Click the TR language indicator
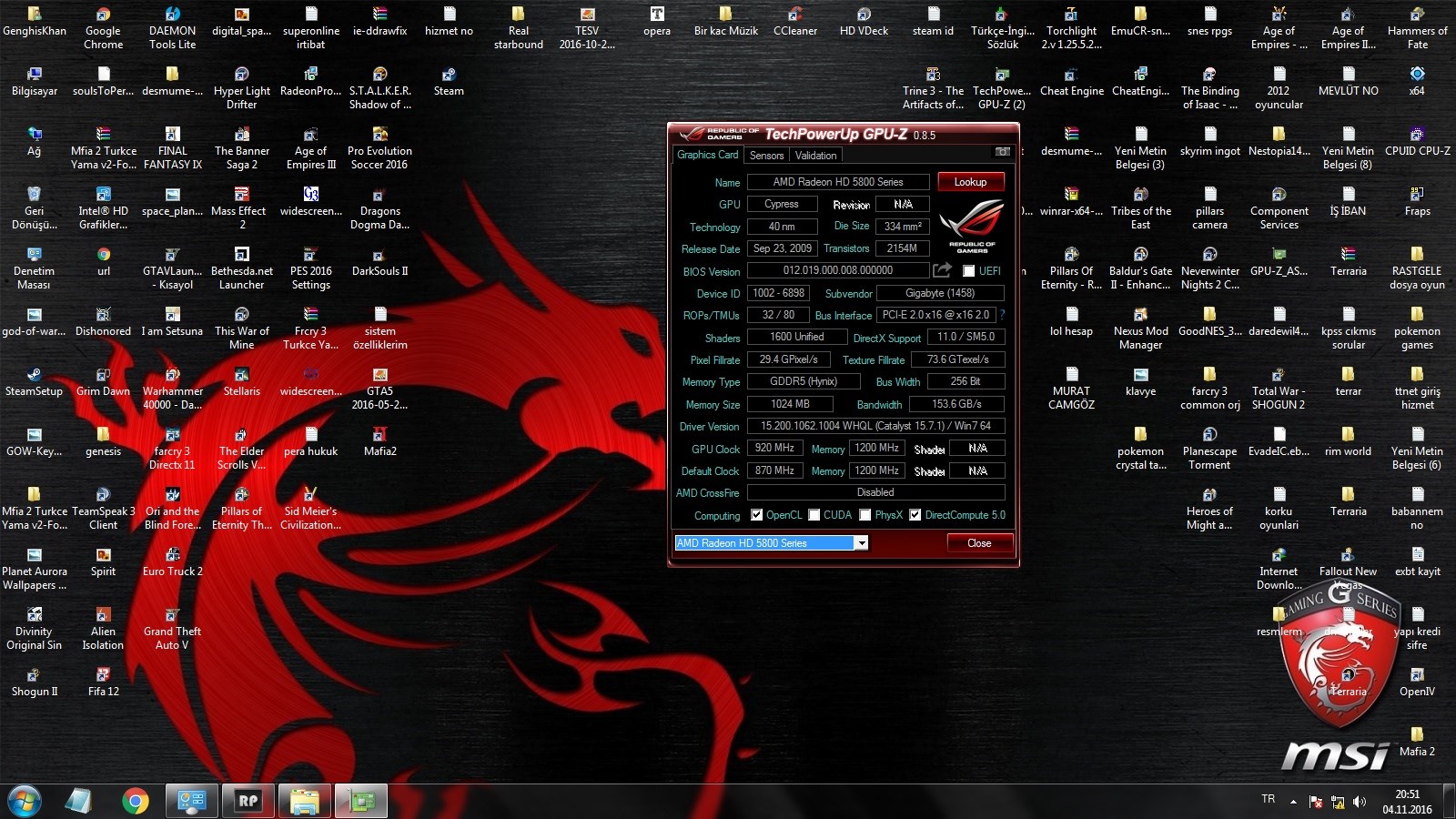The height and width of the screenshot is (819, 1456). pos(1269,799)
